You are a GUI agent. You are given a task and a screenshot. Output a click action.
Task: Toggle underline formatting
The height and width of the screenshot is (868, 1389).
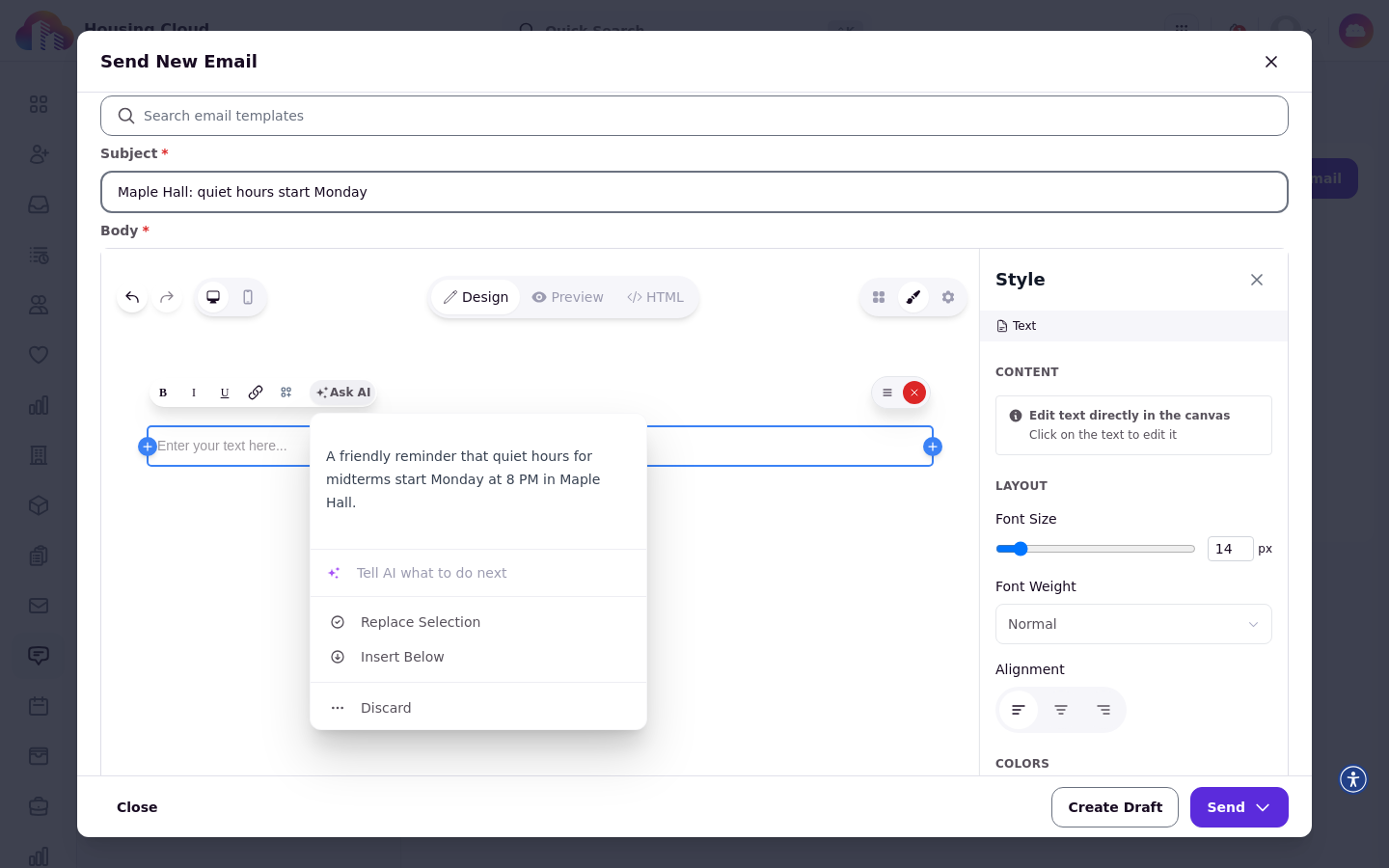tap(225, 393)
